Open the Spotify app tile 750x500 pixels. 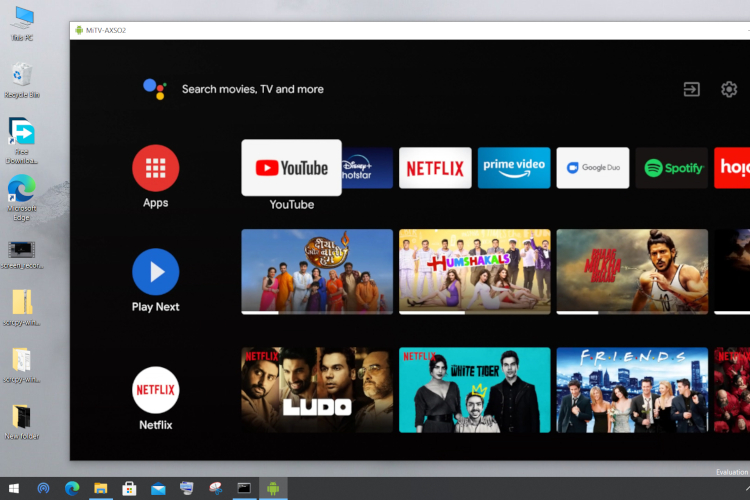[671, 168]
